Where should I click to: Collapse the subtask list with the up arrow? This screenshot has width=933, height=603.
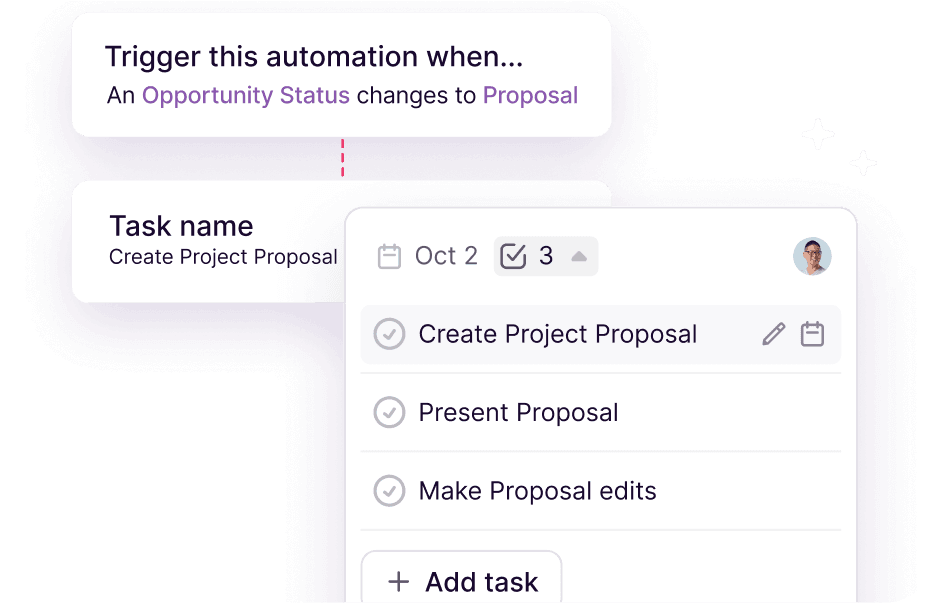tap(578, 257)
